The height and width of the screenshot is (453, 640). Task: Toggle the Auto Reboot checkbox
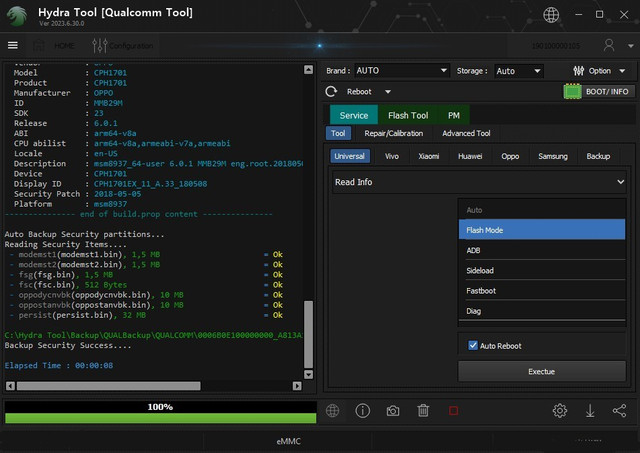473,345
